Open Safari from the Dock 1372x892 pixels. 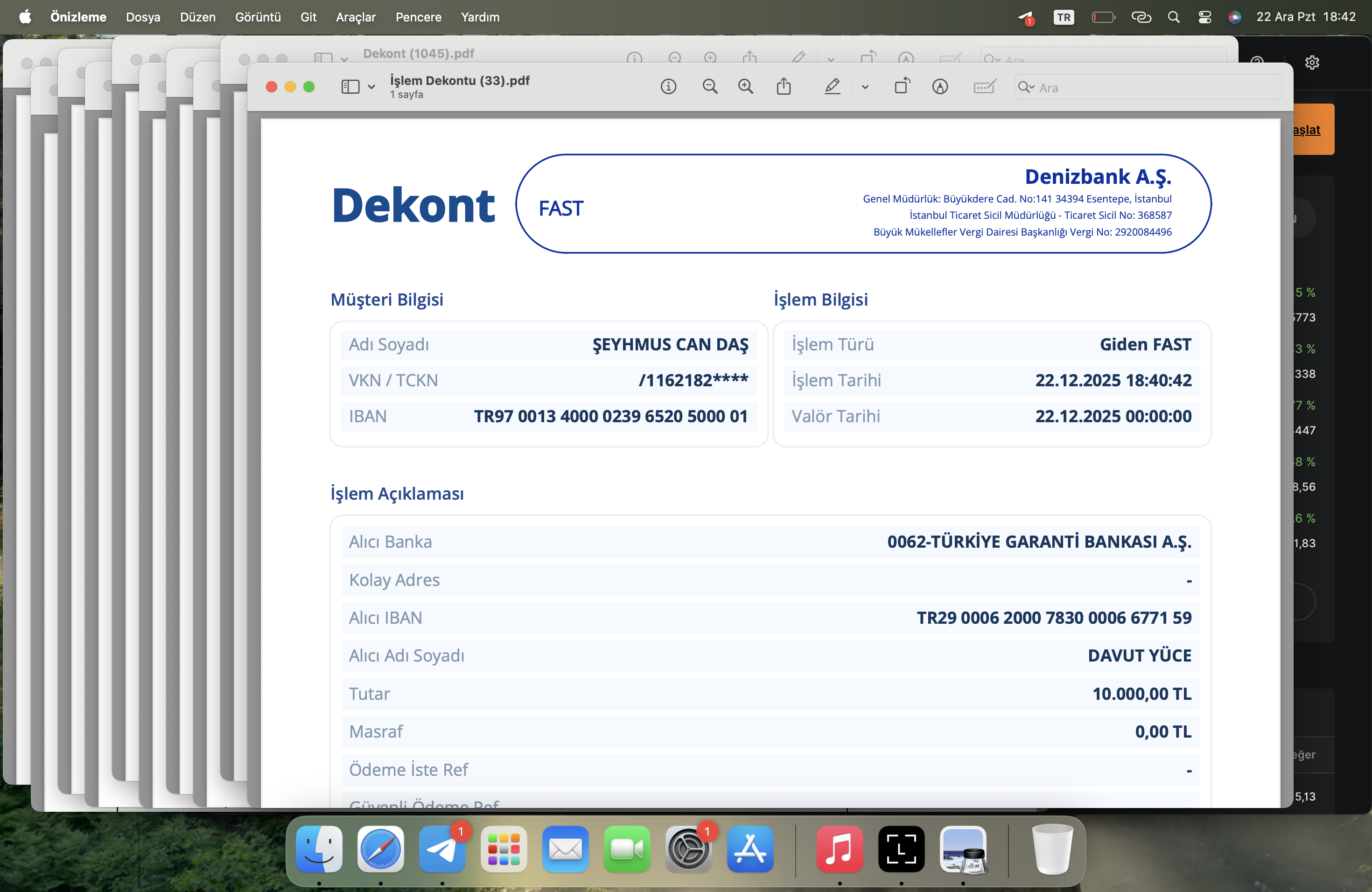[380, 849]
